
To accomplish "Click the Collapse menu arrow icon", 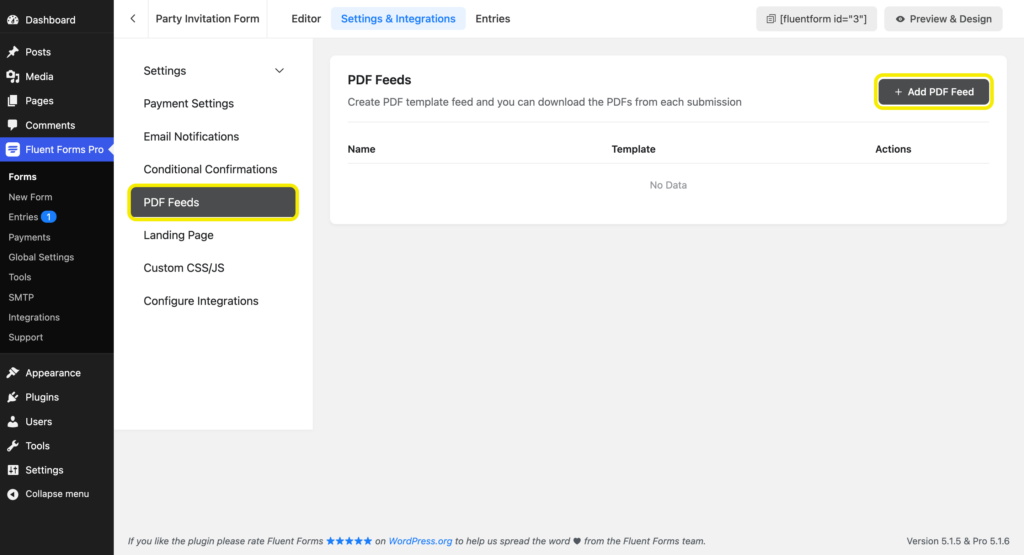I will click(x=12, y=494).
